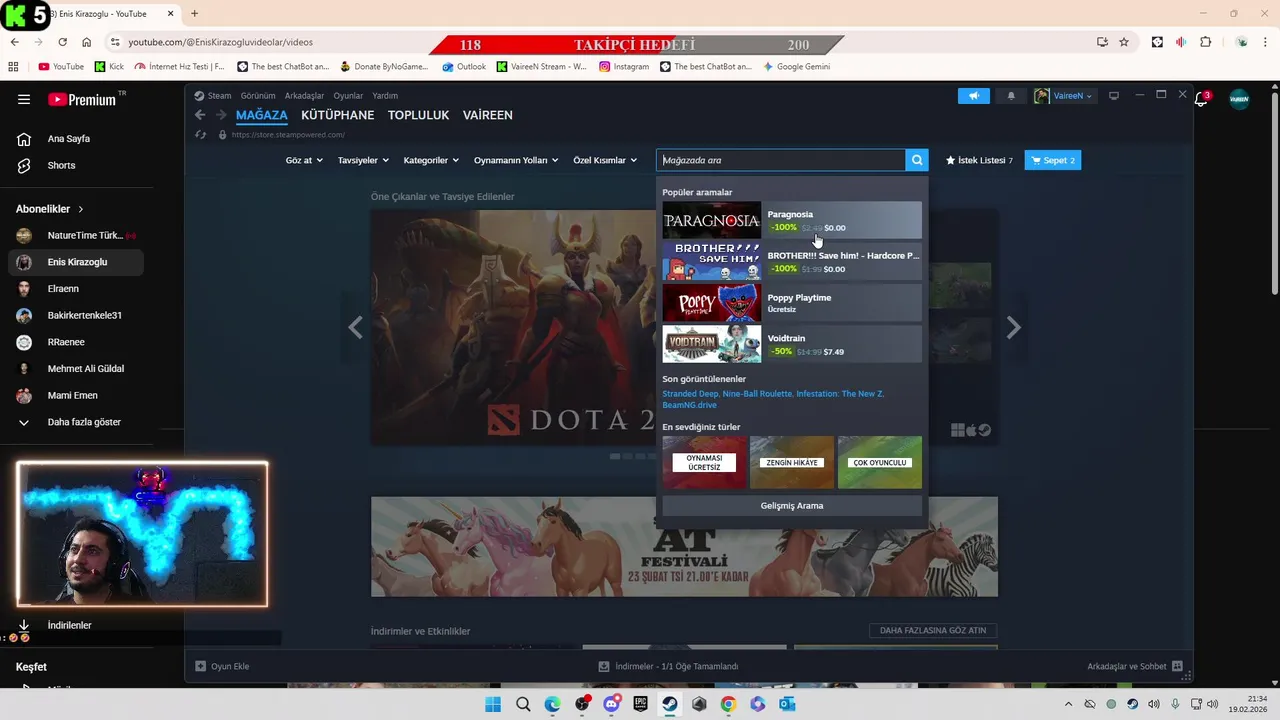Open Stranded Deep recently viewed link

pyautogui.click(x=692, y=394)
